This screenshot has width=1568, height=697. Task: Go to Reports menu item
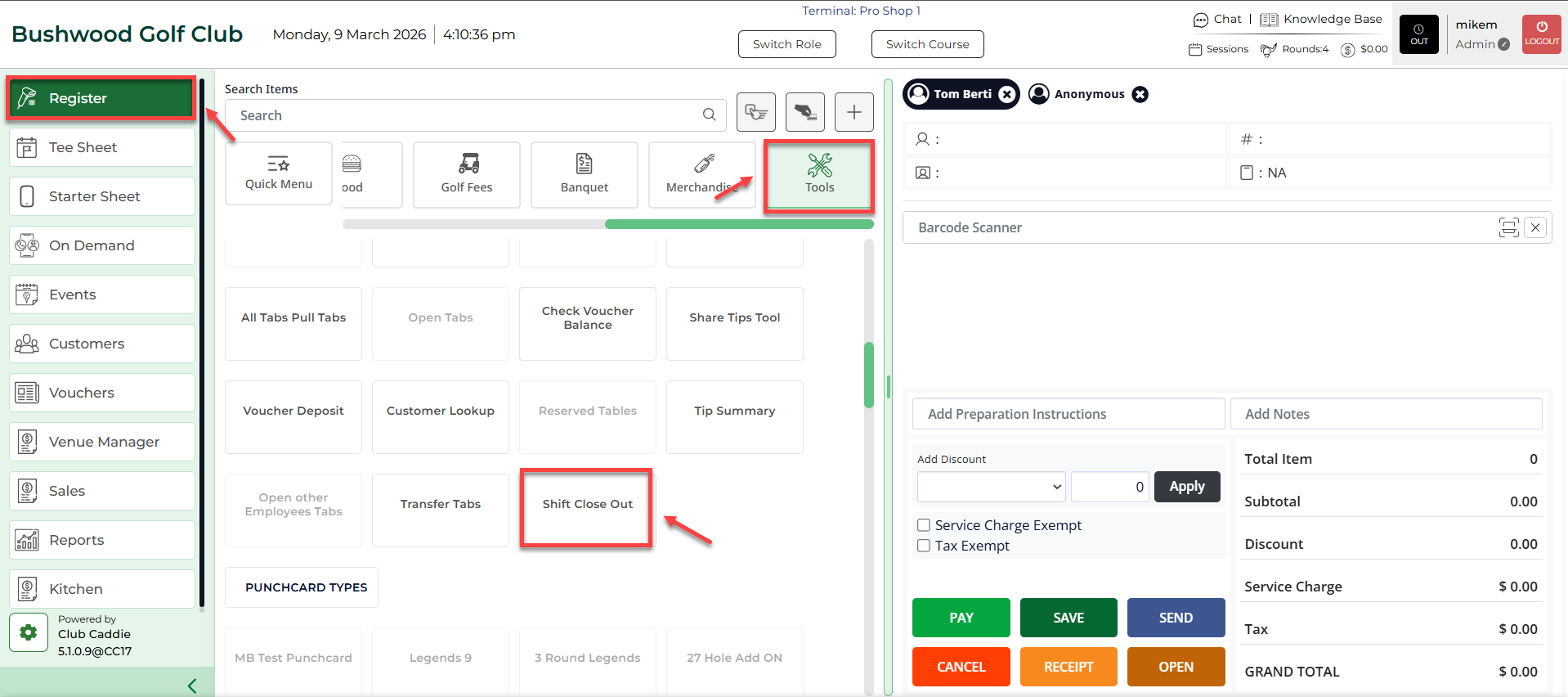[x=102, y=540]
